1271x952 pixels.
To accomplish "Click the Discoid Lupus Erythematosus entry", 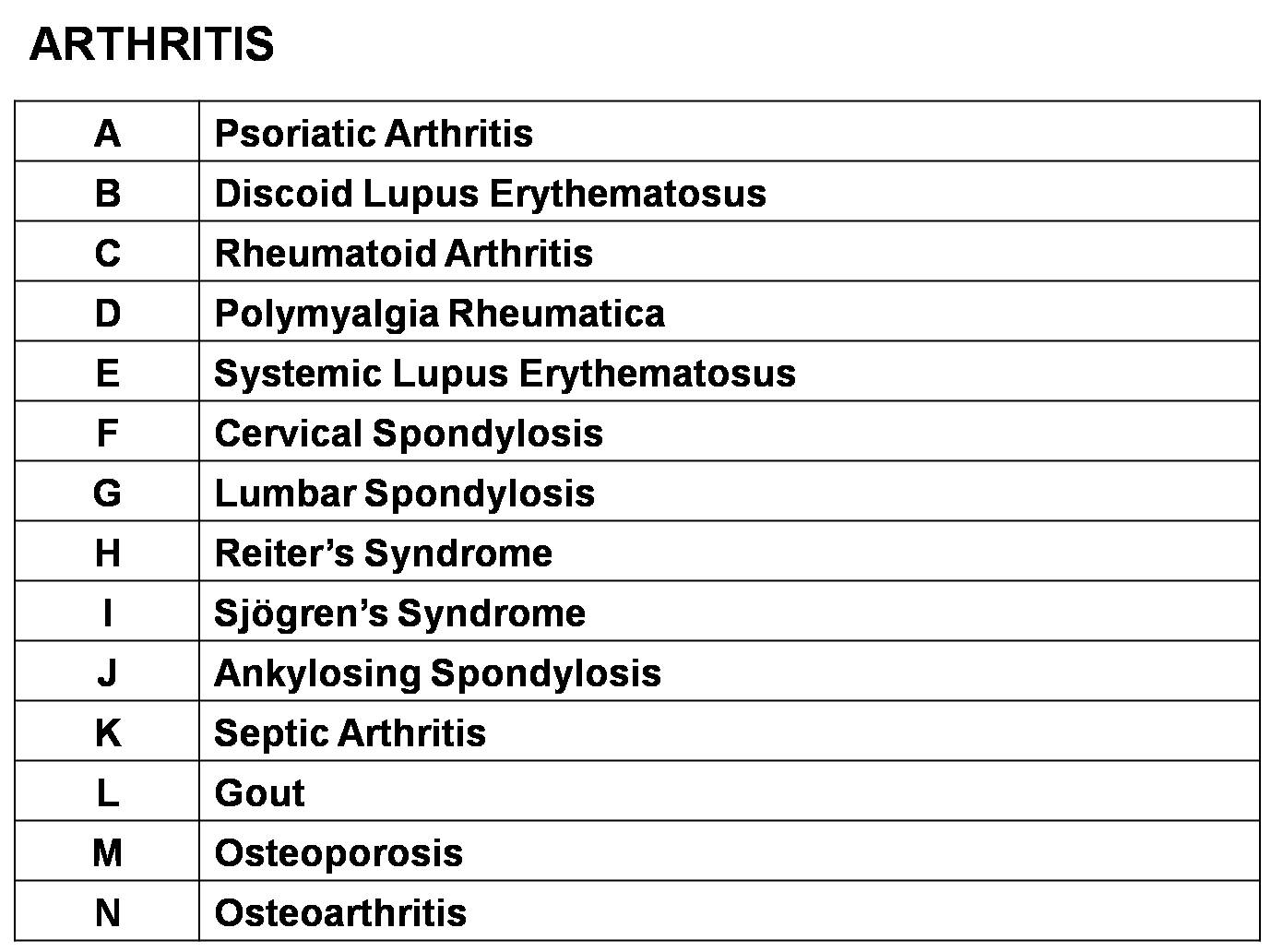I will (490, 193).
